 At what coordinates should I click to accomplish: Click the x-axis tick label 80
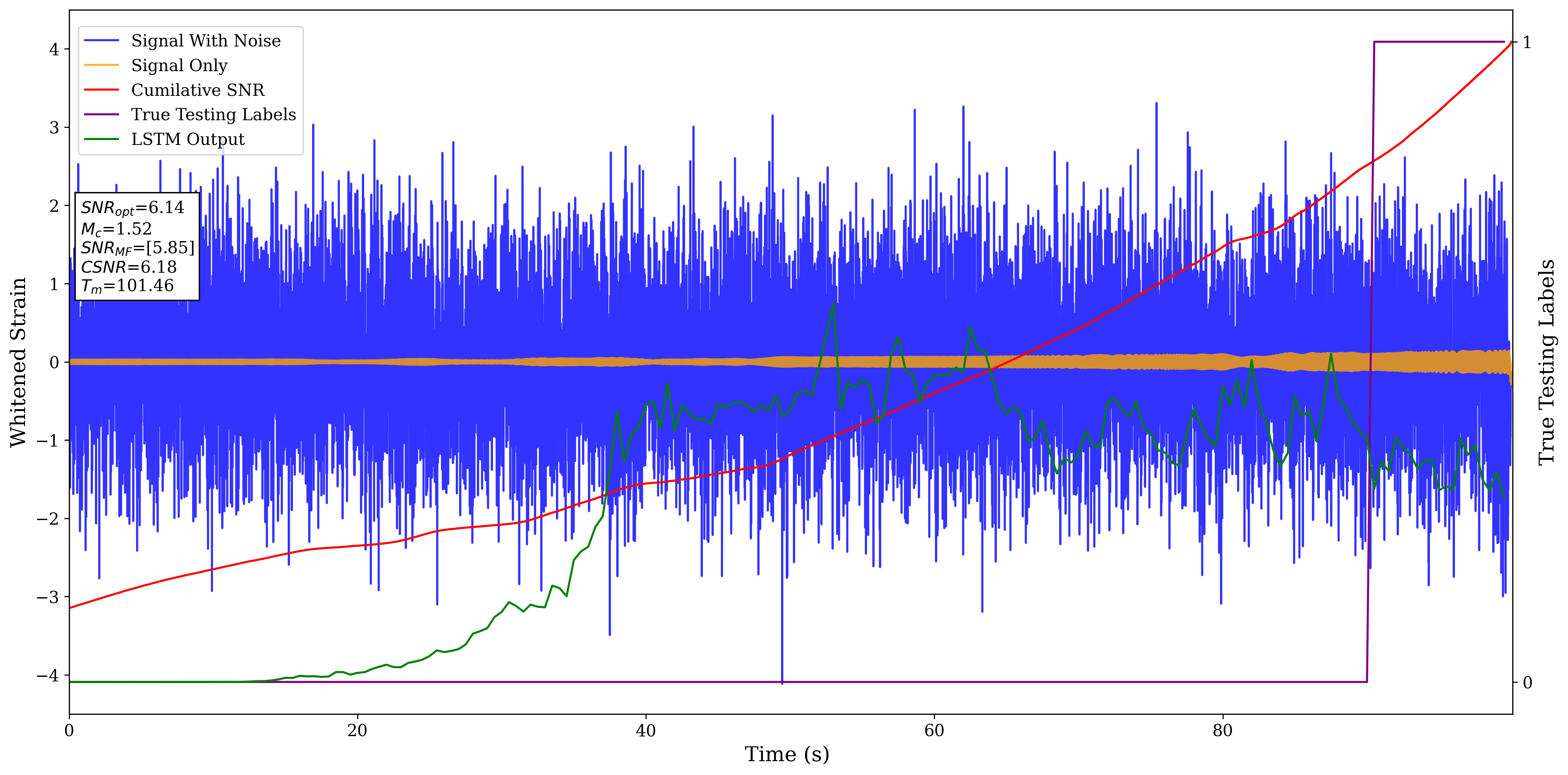click(x=1222, y=731)
